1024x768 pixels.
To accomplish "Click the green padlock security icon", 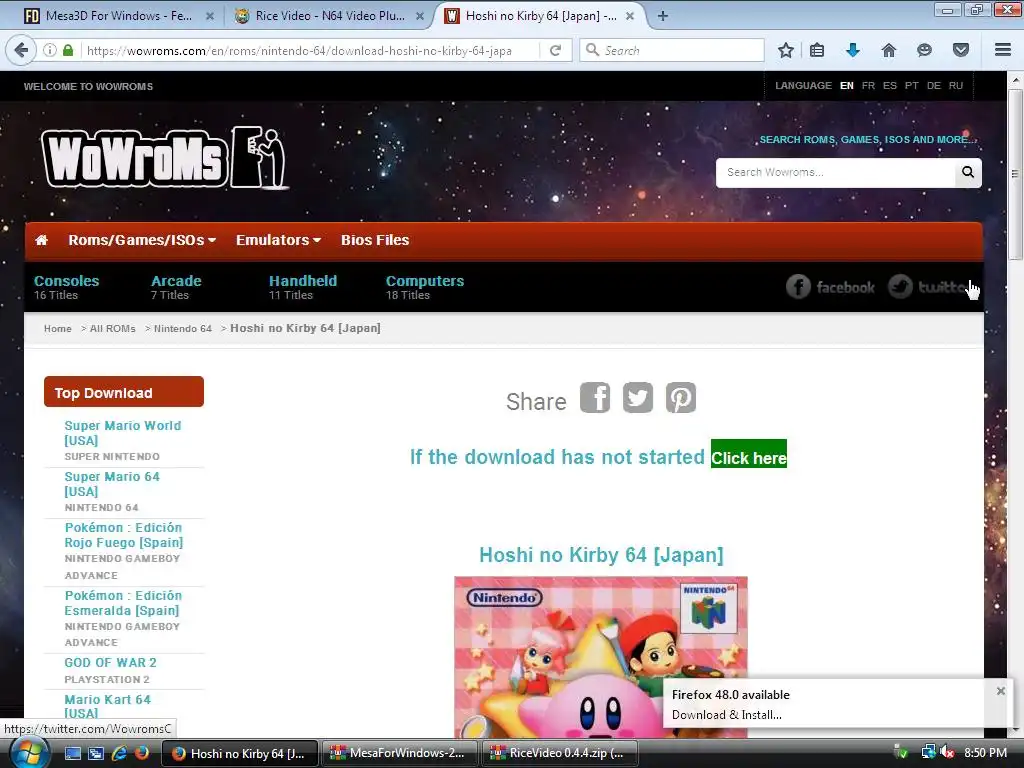I will pyautogui.click(x=68, y=50).
